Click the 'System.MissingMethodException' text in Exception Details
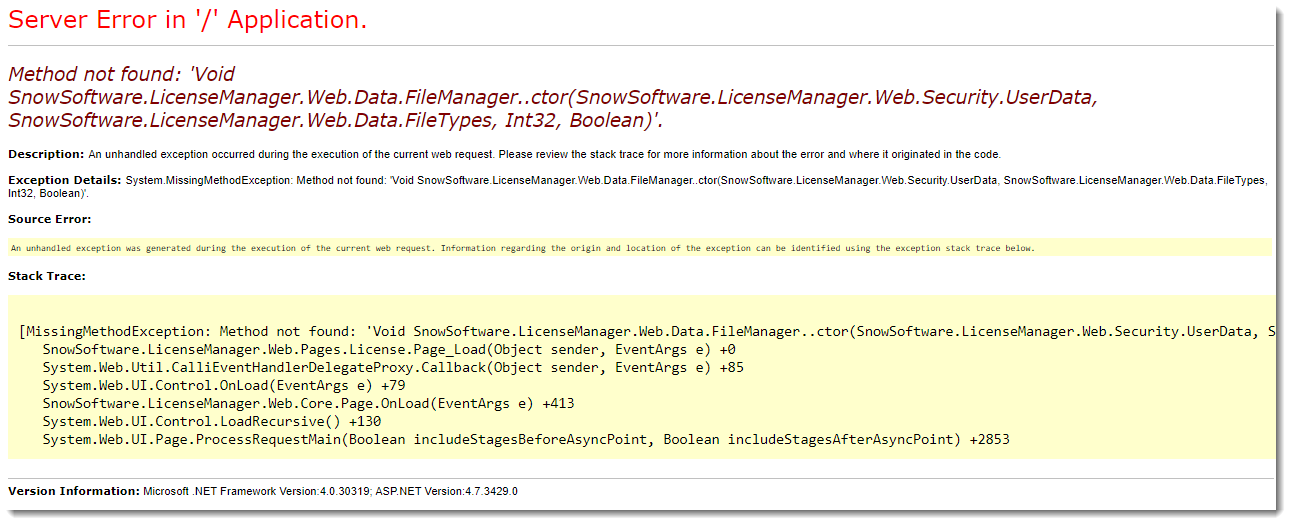Viewport: 1291px width, 525px height. pos(206,180)
